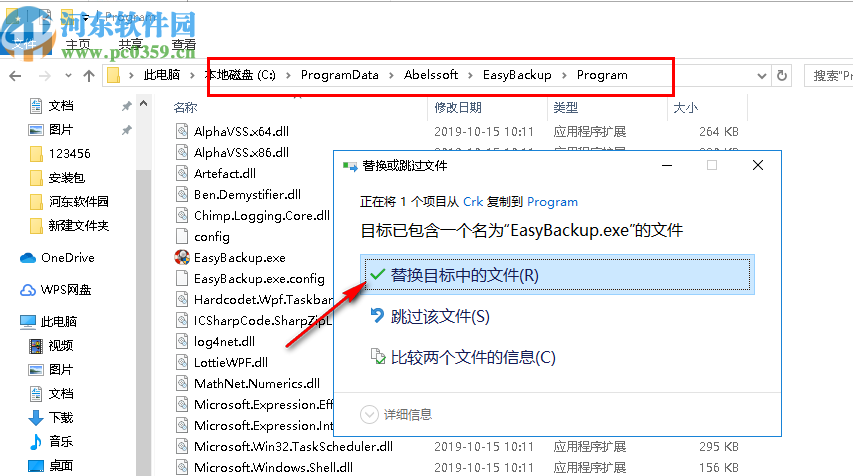Choose 替换目标中的文件(R) option
The width and height of the screenshot is (853, 476).
(557, 275)
